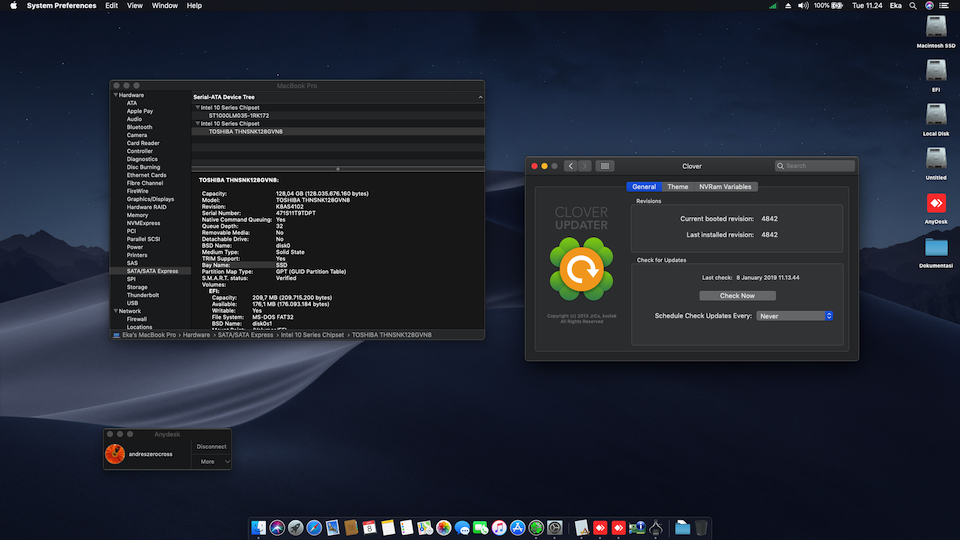Click the Siri icon in menu bar
Viewport: 960px width, 540px height.
pyautogui.click(x=930, y=6)
